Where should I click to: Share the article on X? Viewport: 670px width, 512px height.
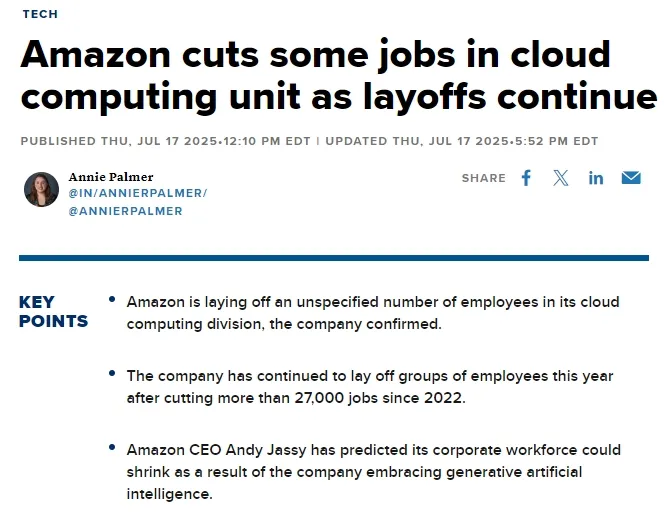click(561, 178)
